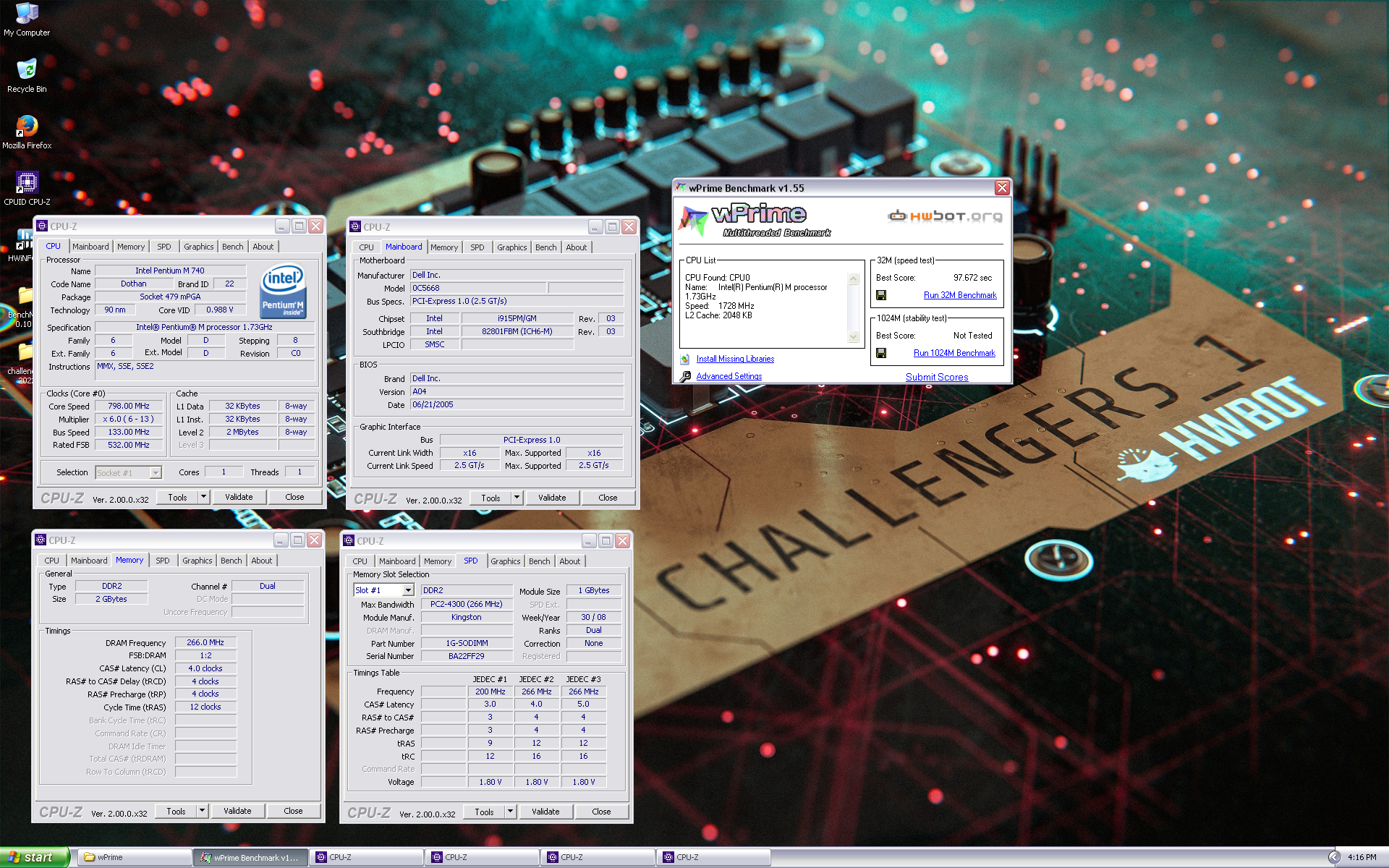Open My Computer desktop icon
This screenshot has height=868, width=1389.
27,20
